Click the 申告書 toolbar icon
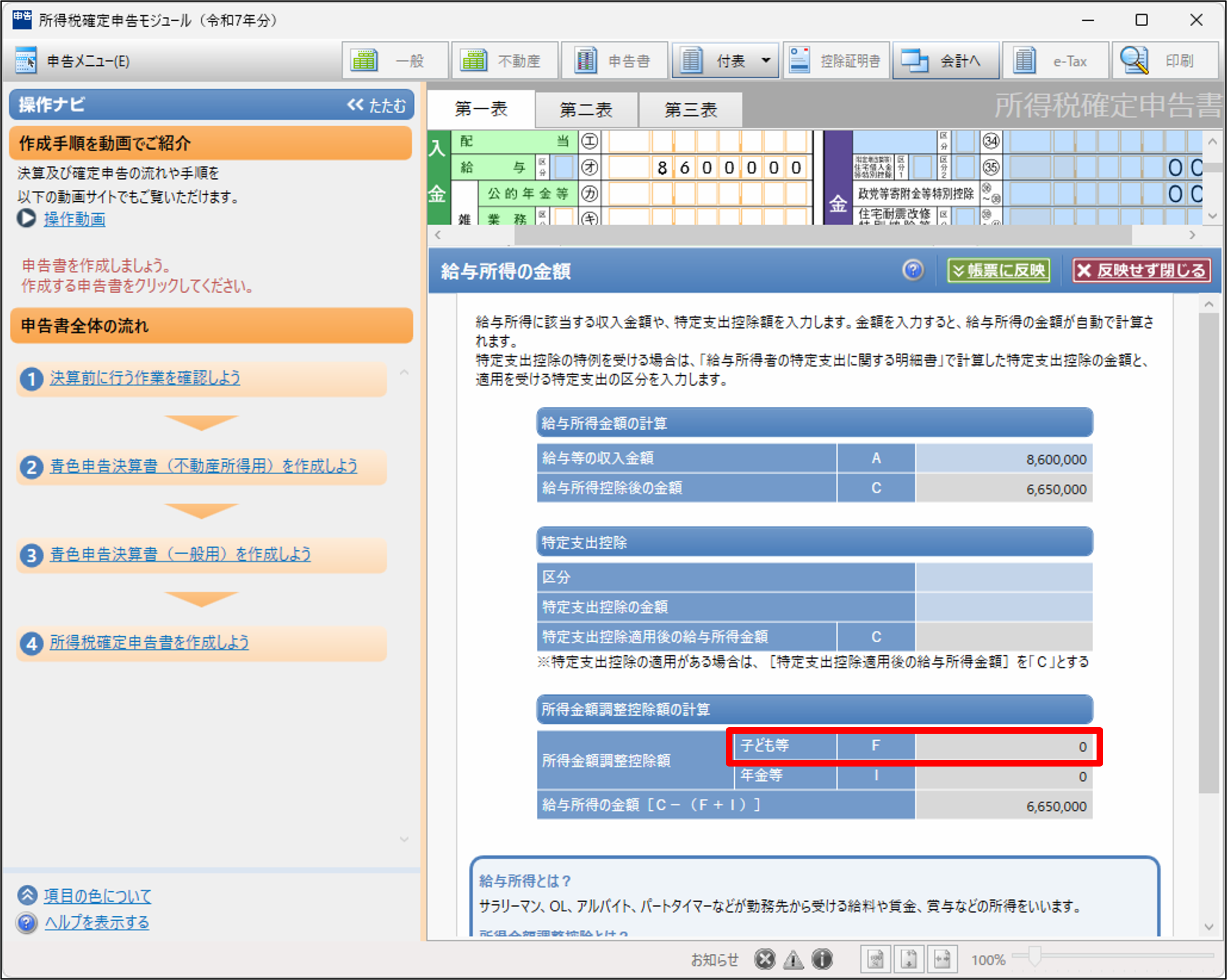Image resolution: width=1227 pixels, height=980 pixels. (585, 61)
